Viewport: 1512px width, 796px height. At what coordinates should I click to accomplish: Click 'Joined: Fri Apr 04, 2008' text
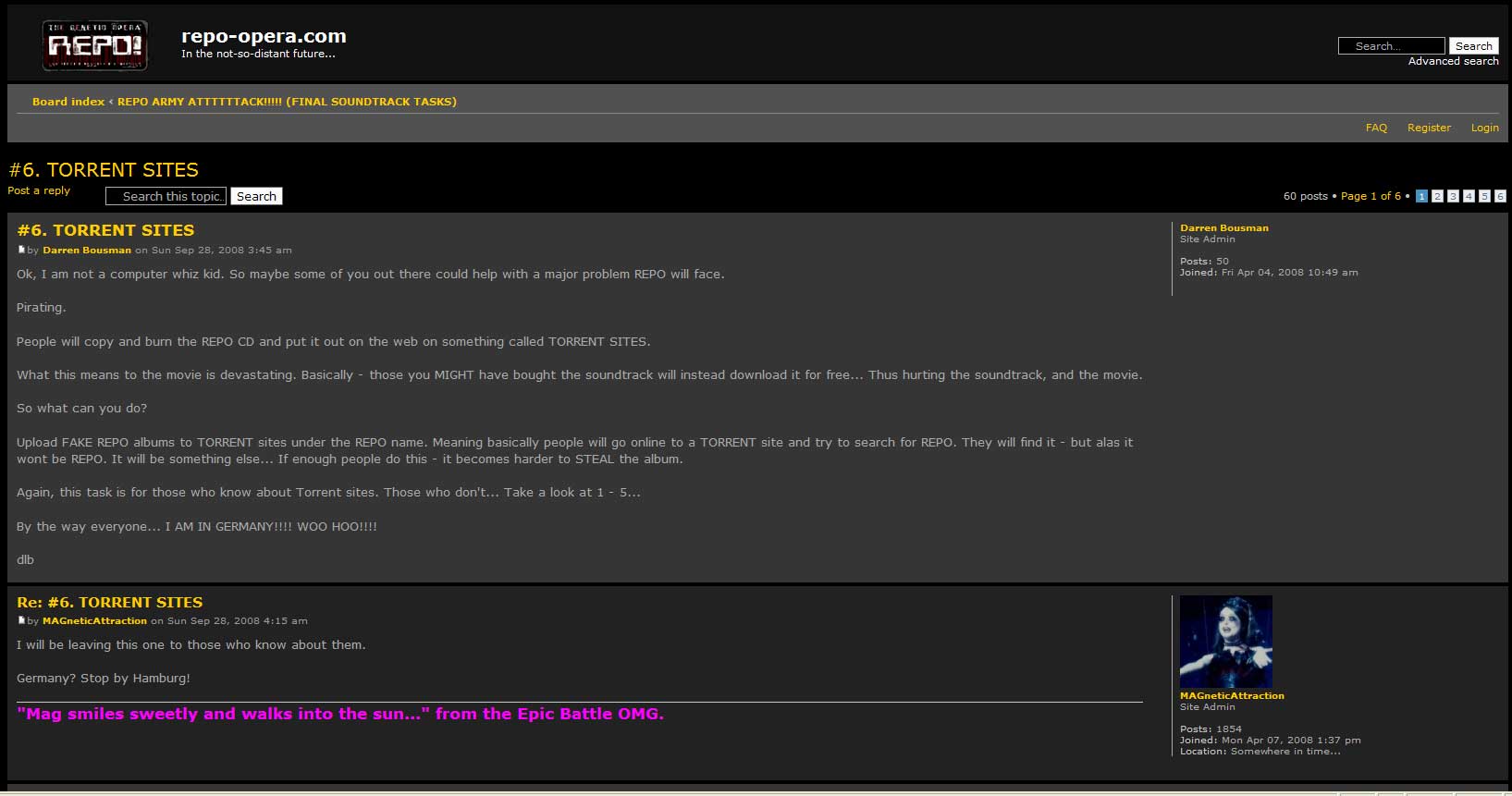[1269, 273]
